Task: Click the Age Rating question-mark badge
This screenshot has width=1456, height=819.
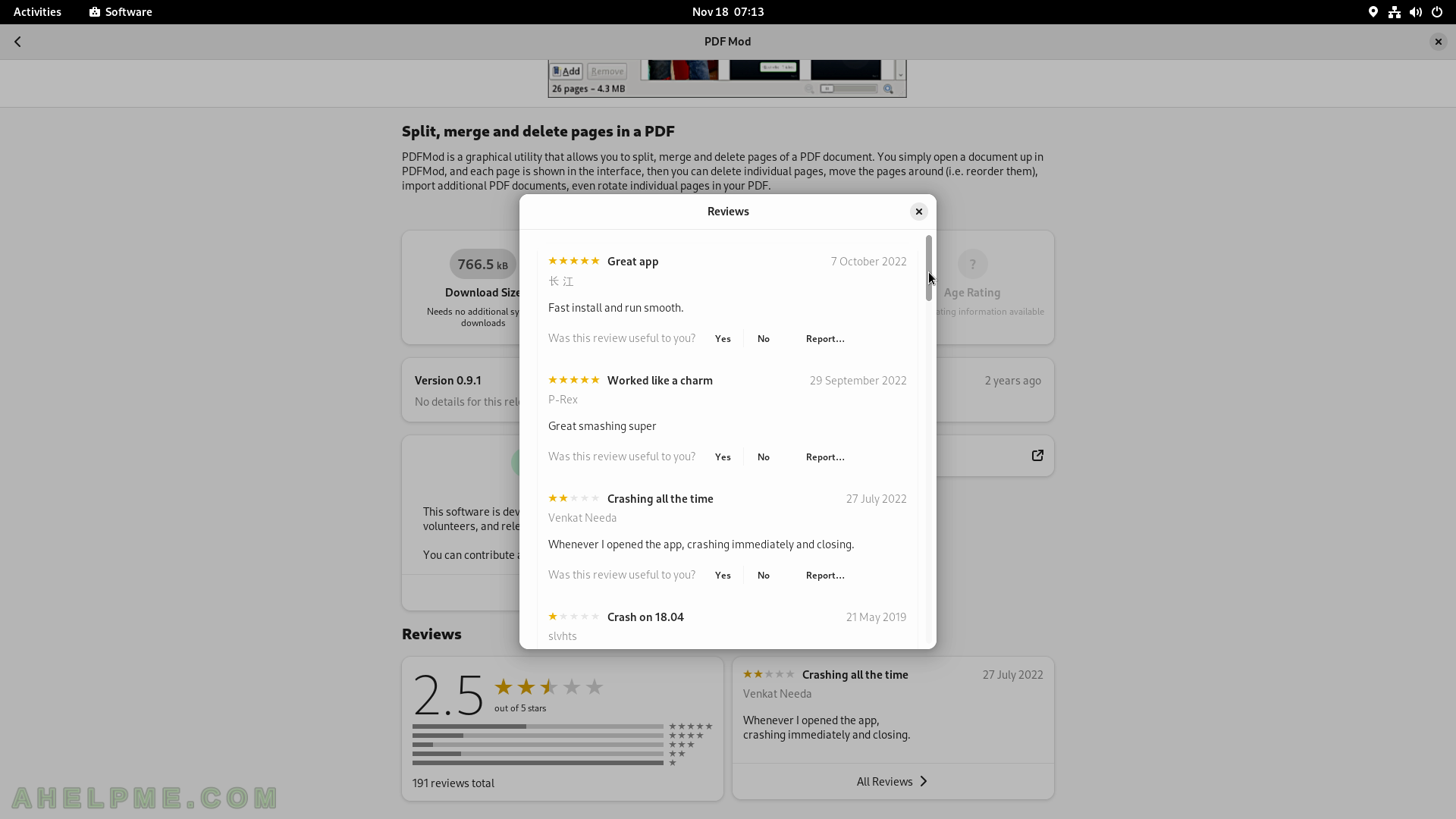Action: [972, 265]
